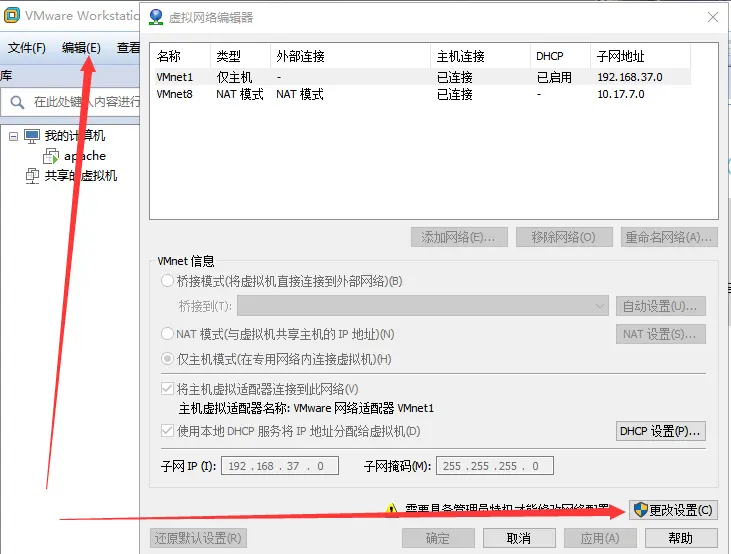Click the 确定 button
This screenshot has height=554, width=731.
(x=438, y=538)
